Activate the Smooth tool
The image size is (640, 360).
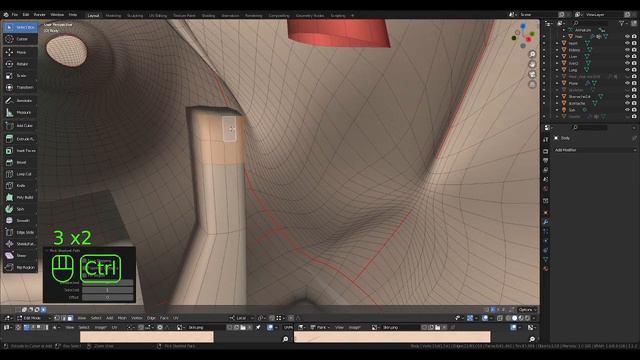coord(20,220)
